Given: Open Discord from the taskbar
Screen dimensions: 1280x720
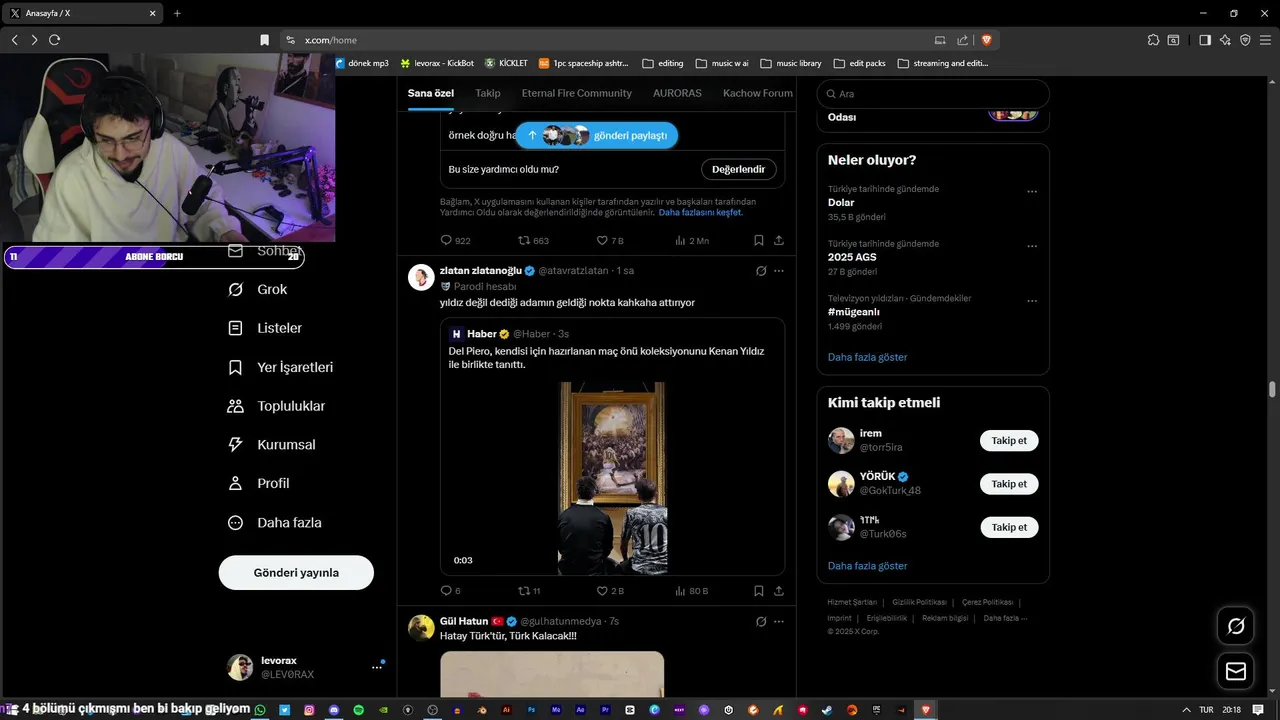Looking at the screenshot, I should pyautogui.click(x=334, y=709).
